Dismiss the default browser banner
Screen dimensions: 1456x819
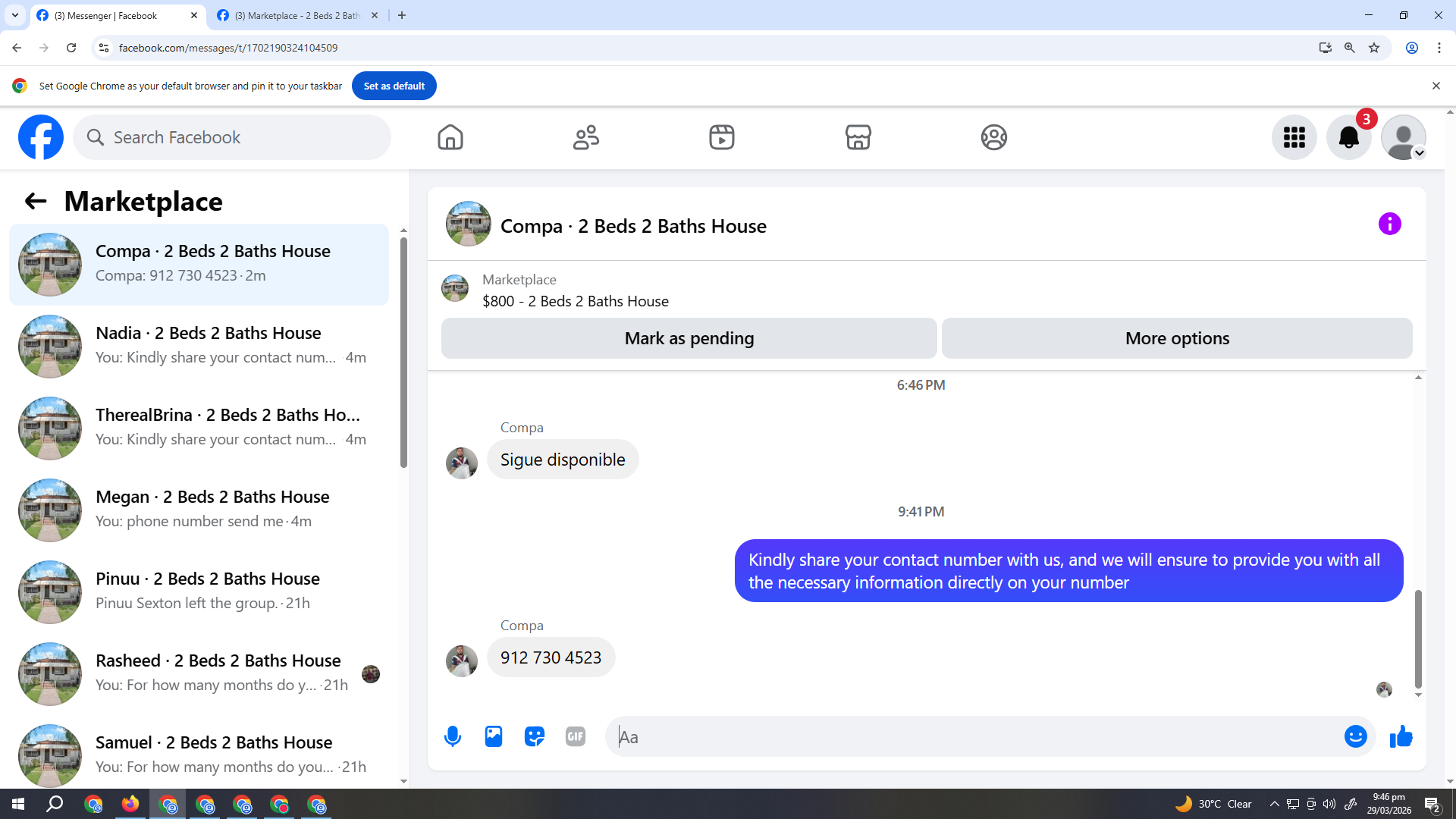(1436, 86)
